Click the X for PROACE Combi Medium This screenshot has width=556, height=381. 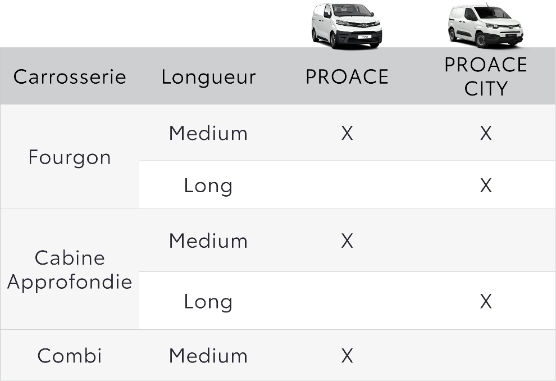(x=347, y=355)
